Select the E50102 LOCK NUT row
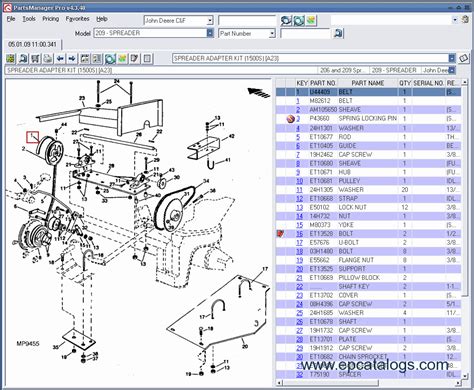The height and width of the screenshot is (390, 474). (369, 207)
